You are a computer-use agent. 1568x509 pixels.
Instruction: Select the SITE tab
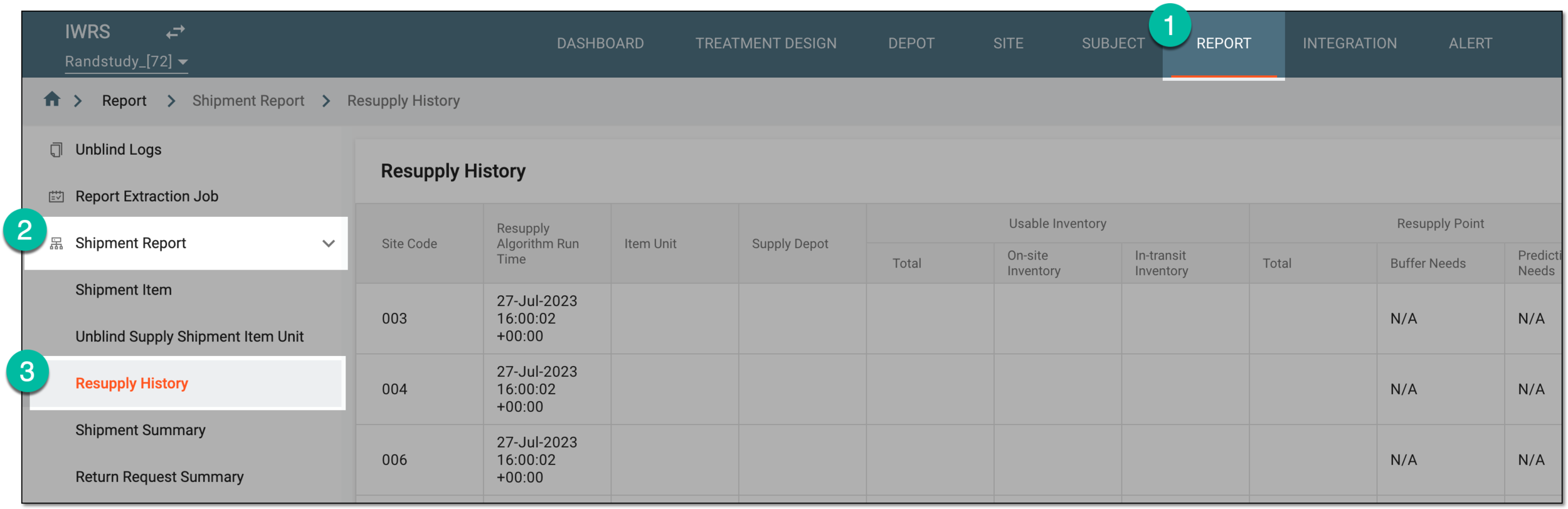pos(1008,43)
